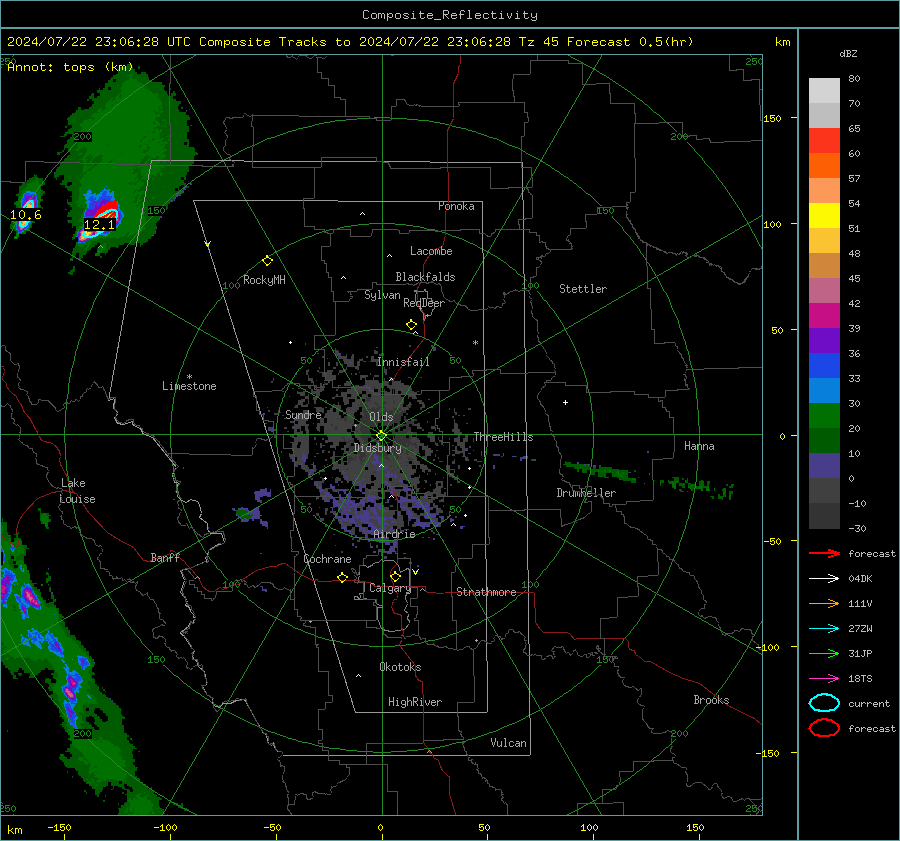Screen dimensions: 900x841
Task: Click yellow diamond marker above Calgary label
Action: tap(395, 576)
